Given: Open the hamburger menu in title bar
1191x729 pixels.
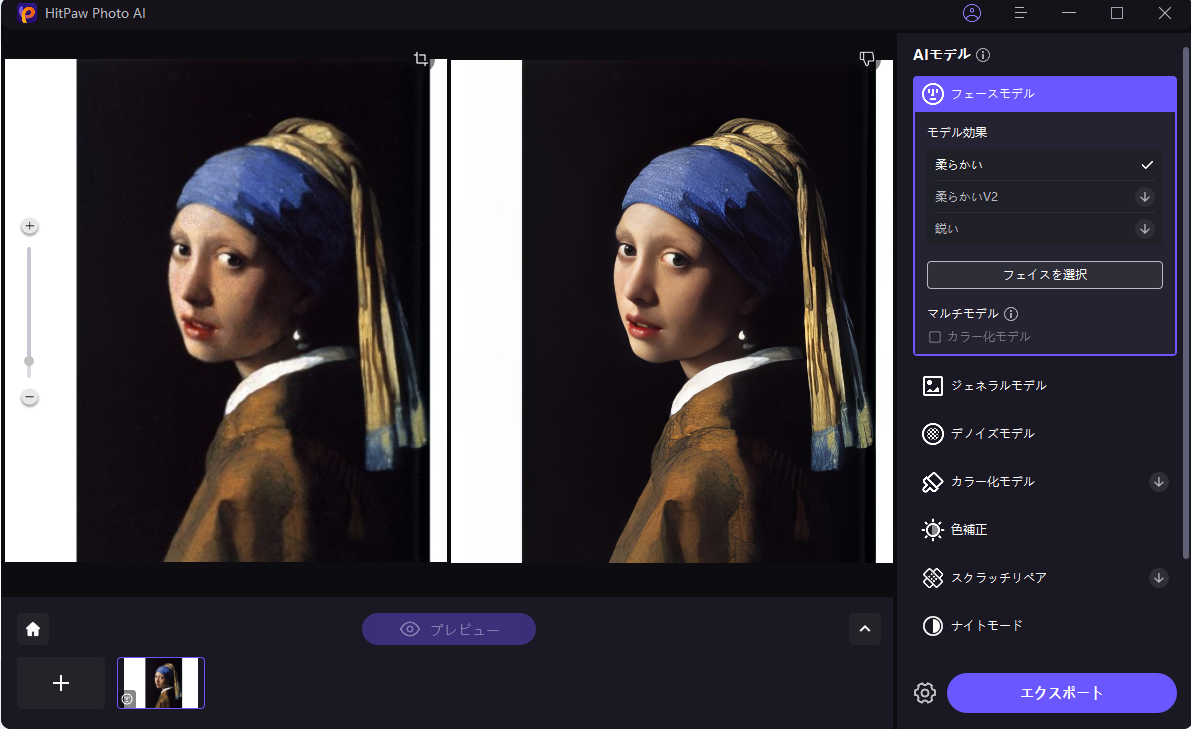Looking at the screenshot, I should point(1020,13).
